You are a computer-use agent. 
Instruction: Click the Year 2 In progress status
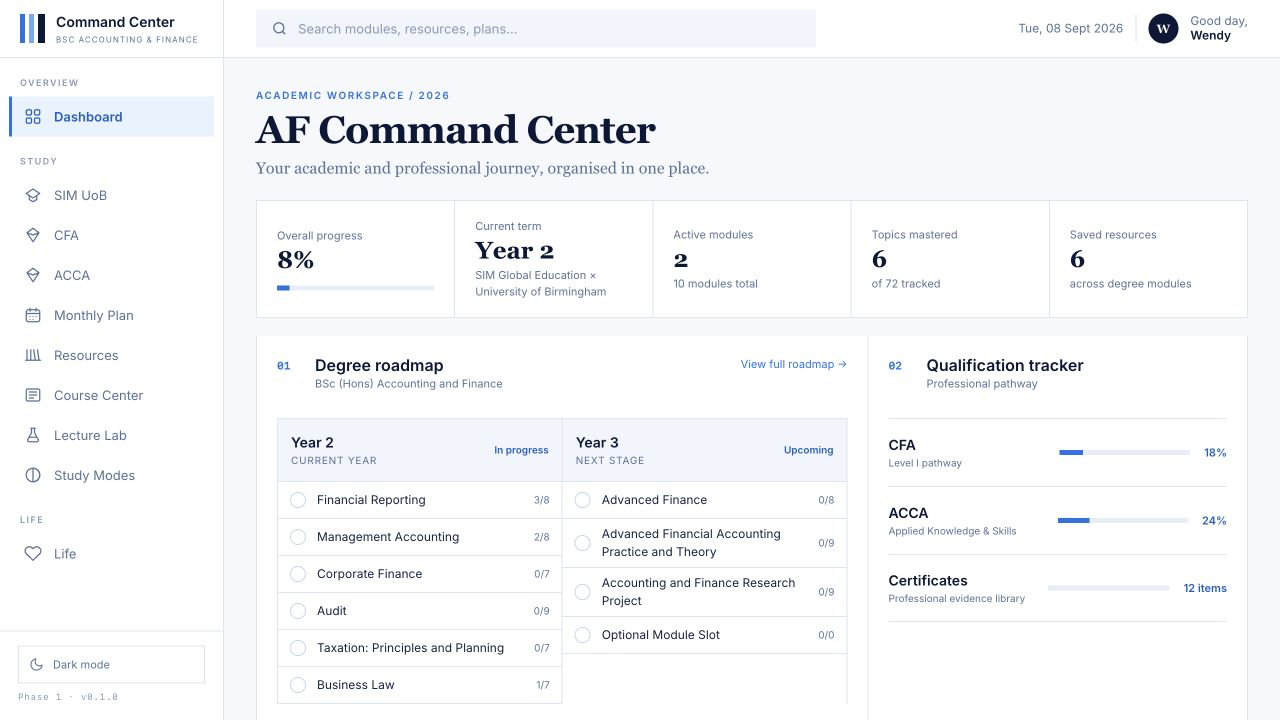[x=521, y=450]
